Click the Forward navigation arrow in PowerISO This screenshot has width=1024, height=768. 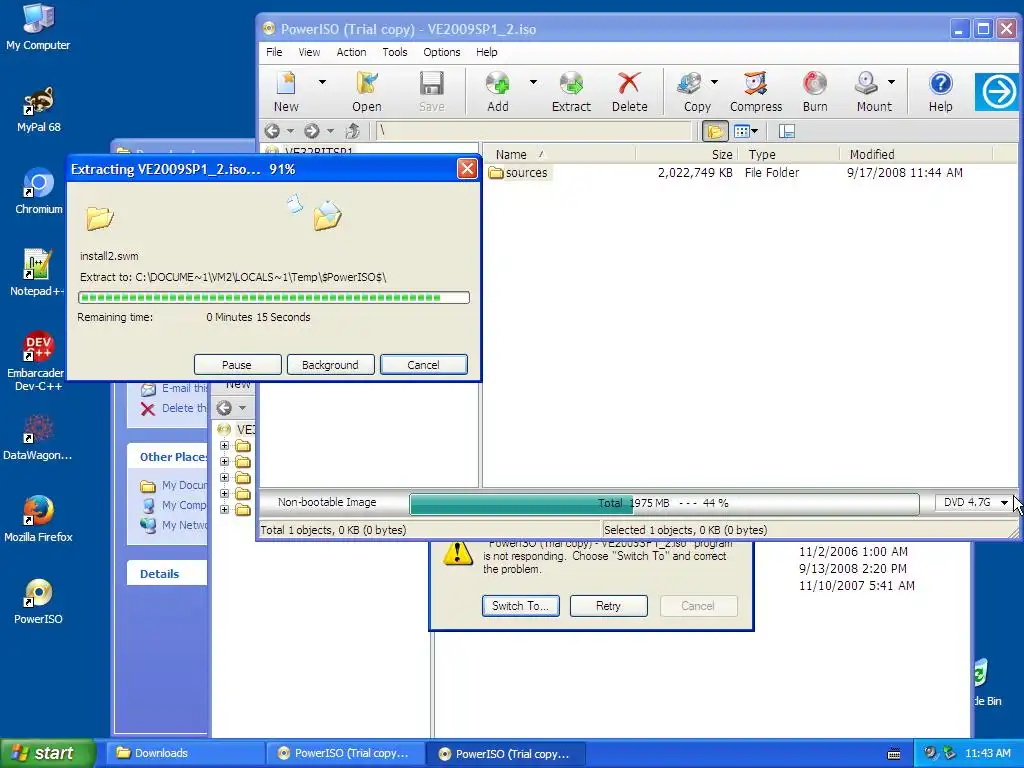click(x=312, y=131)
